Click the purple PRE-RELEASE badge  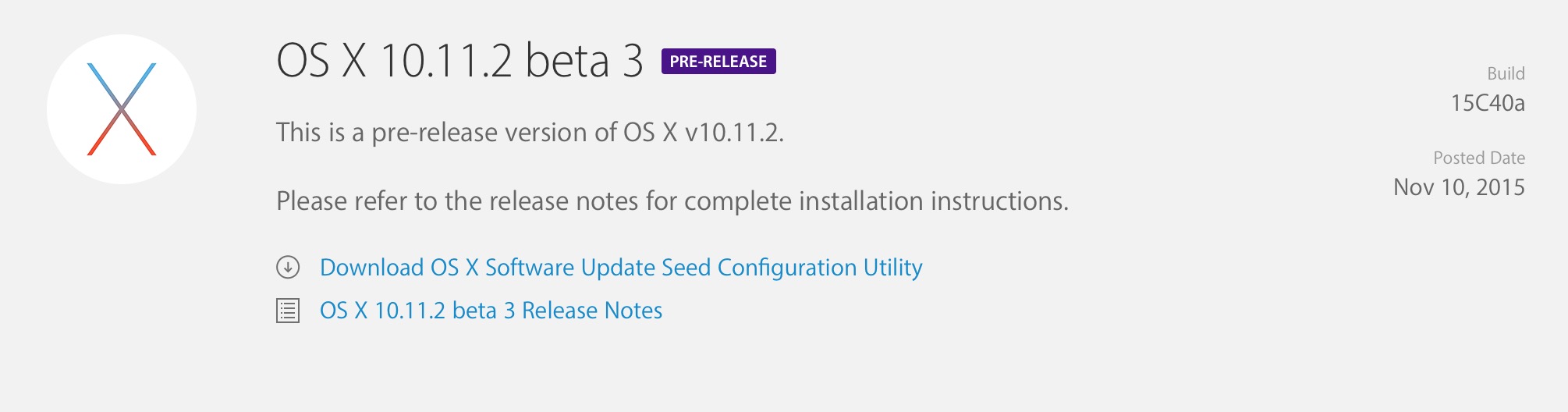[x=718, y=61]
